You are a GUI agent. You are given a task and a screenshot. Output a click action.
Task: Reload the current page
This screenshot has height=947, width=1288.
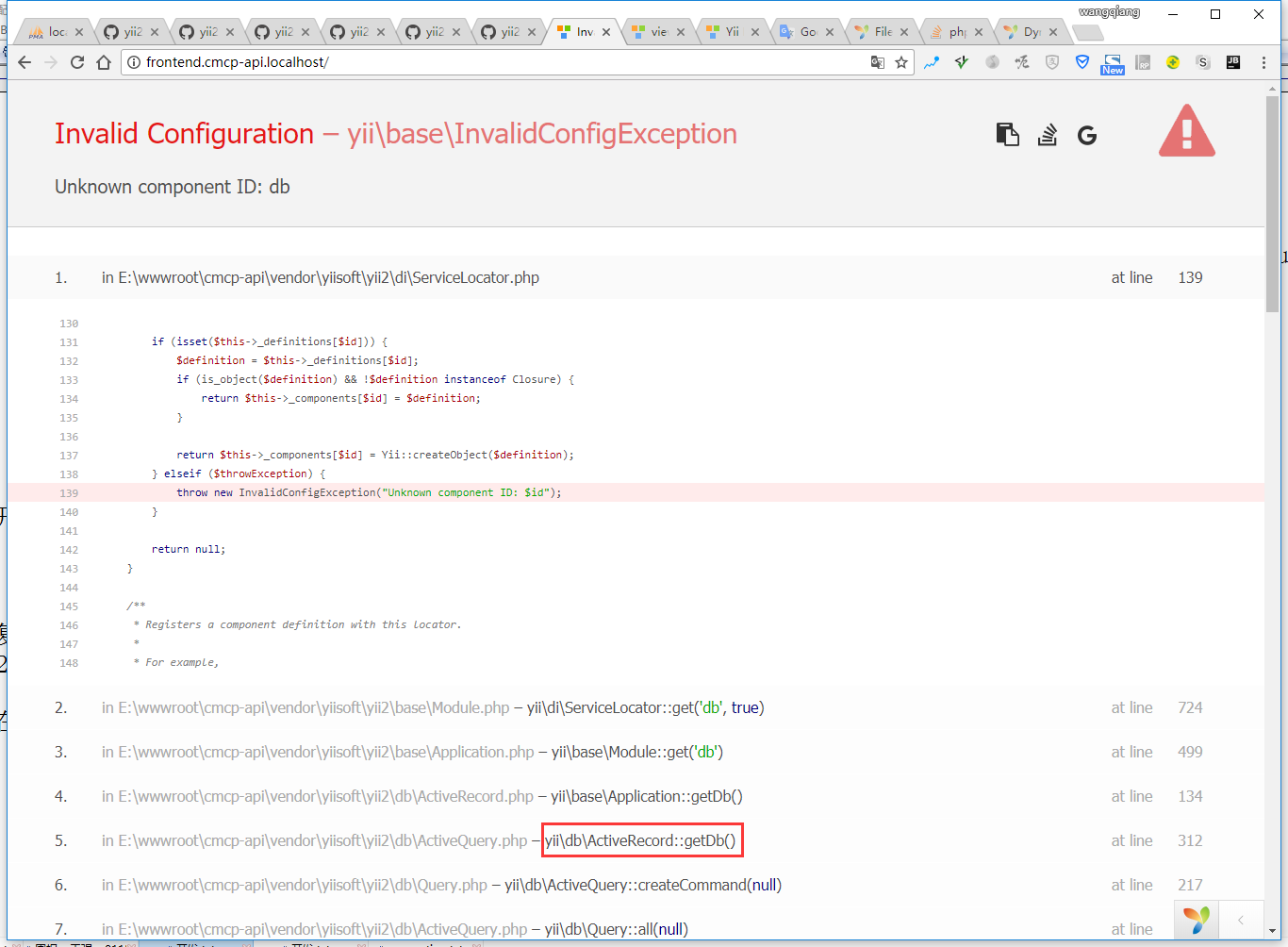pos(77,62)
